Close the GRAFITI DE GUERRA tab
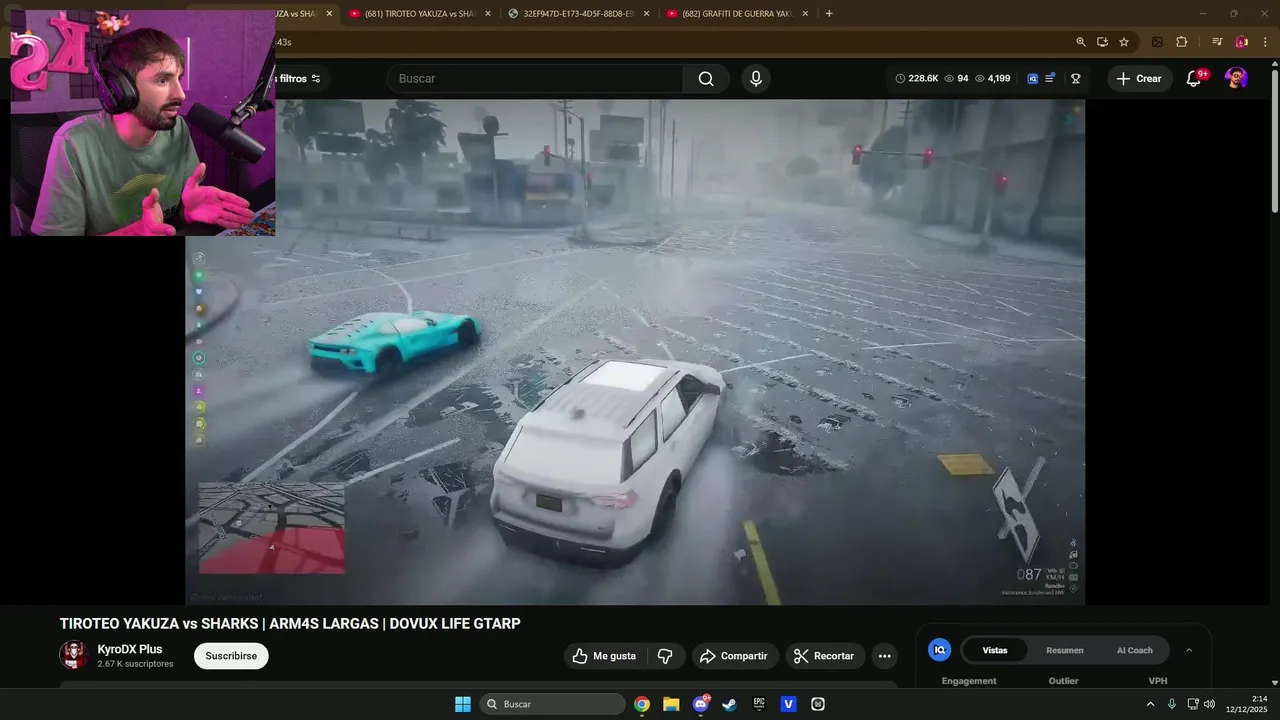This screenshot has height=720, width=1280. [x=805, y=14]
